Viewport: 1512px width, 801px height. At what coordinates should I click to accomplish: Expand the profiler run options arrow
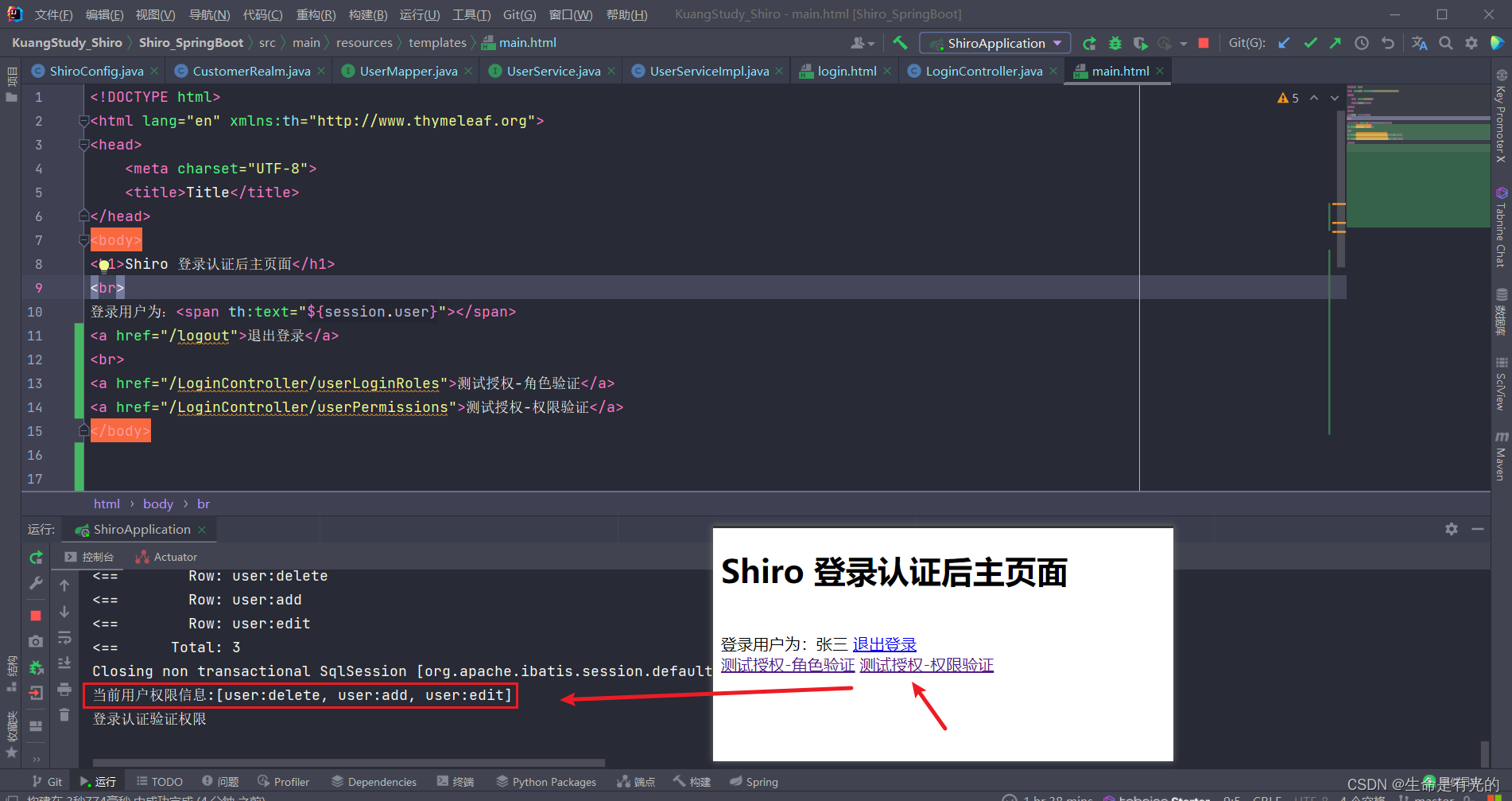[x=1184, y=44]
